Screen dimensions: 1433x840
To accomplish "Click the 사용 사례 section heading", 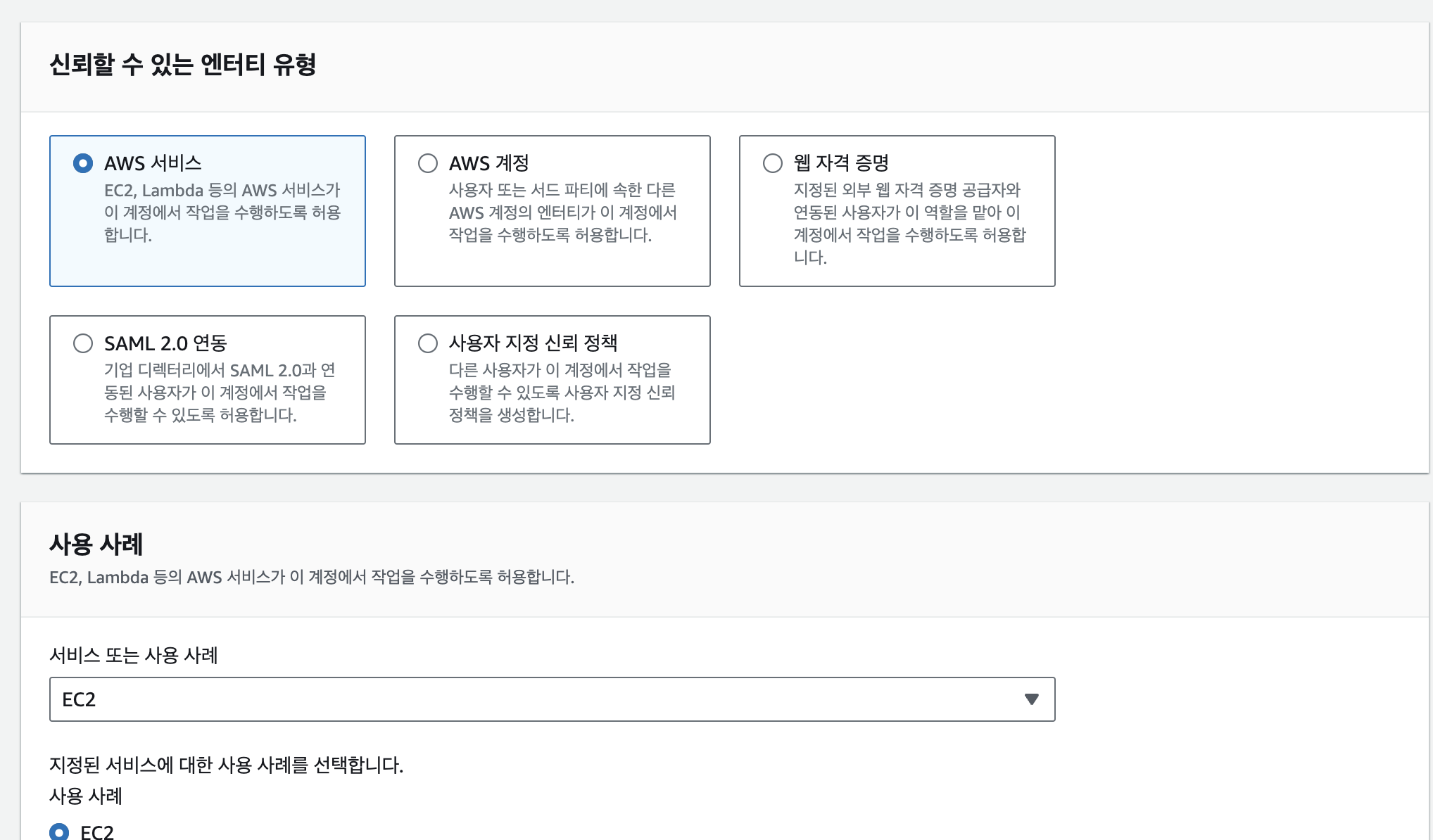I will coord(96,544).
